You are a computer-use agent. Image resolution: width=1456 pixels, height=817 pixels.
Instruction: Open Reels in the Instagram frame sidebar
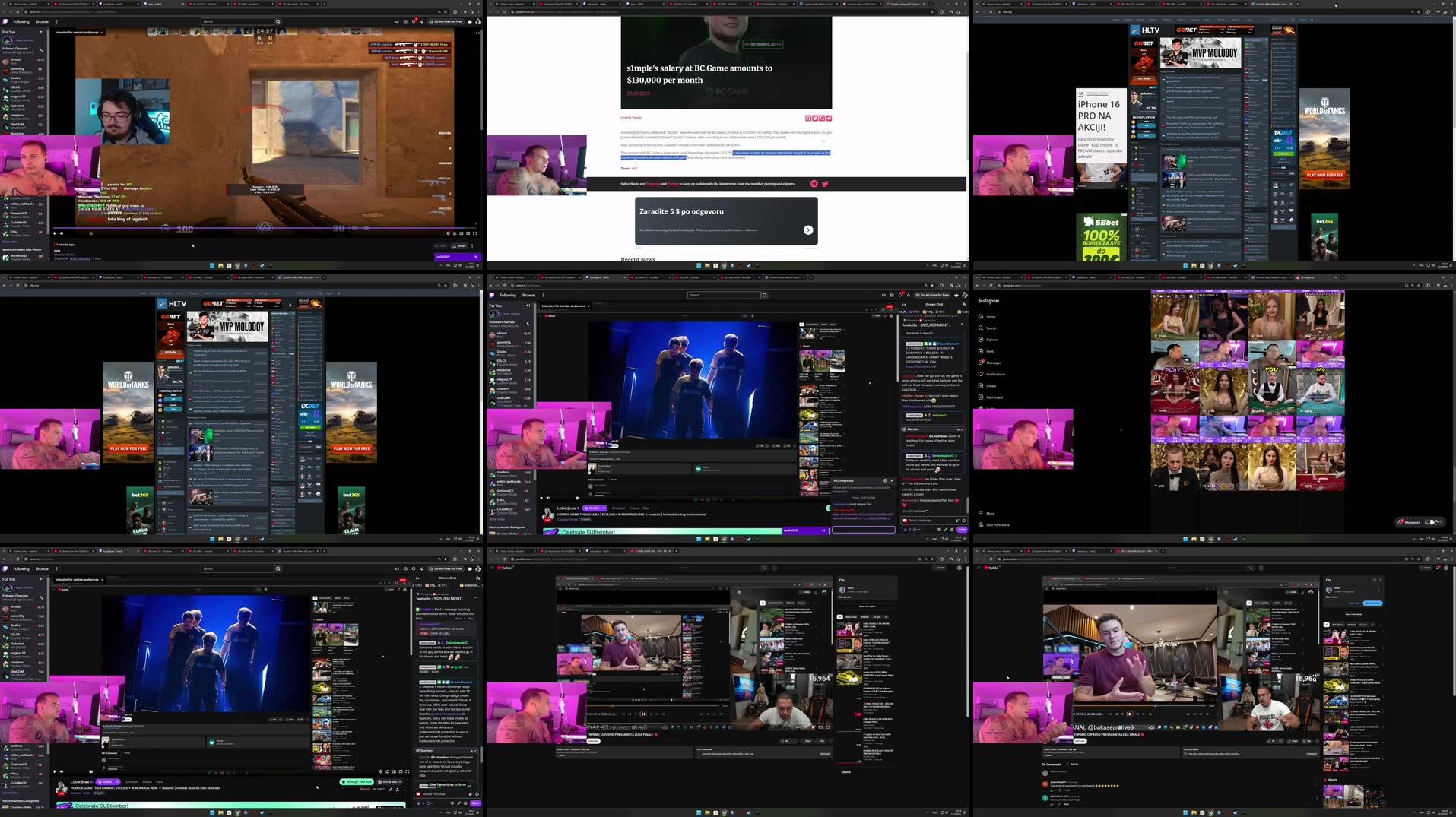click(986, 351)
